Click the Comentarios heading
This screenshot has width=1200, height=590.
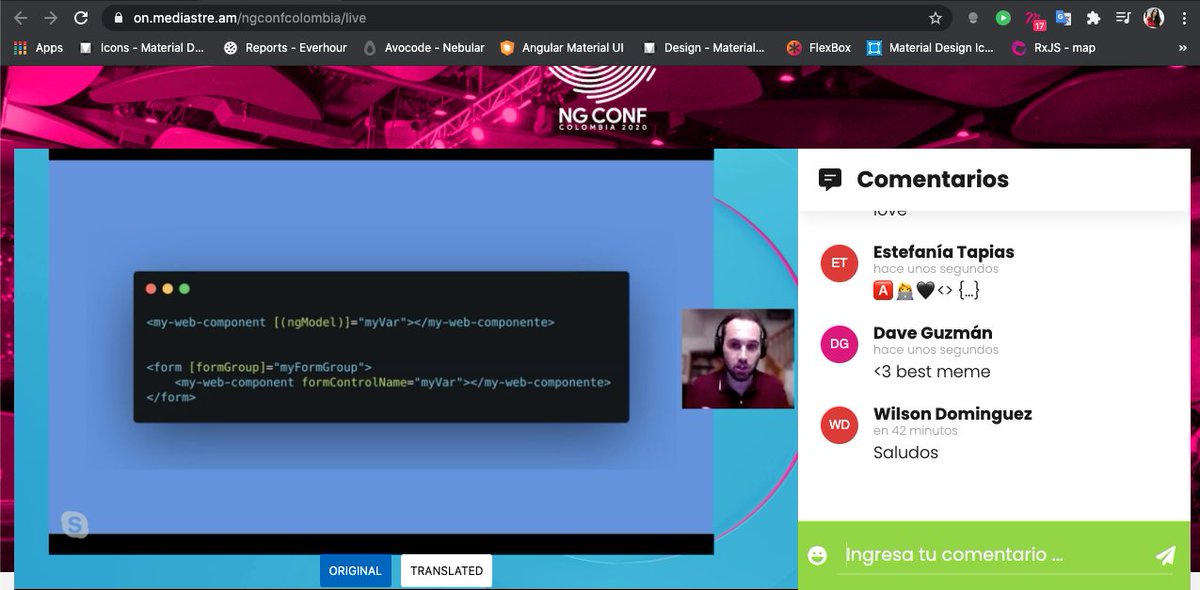(x=933, y=180)
